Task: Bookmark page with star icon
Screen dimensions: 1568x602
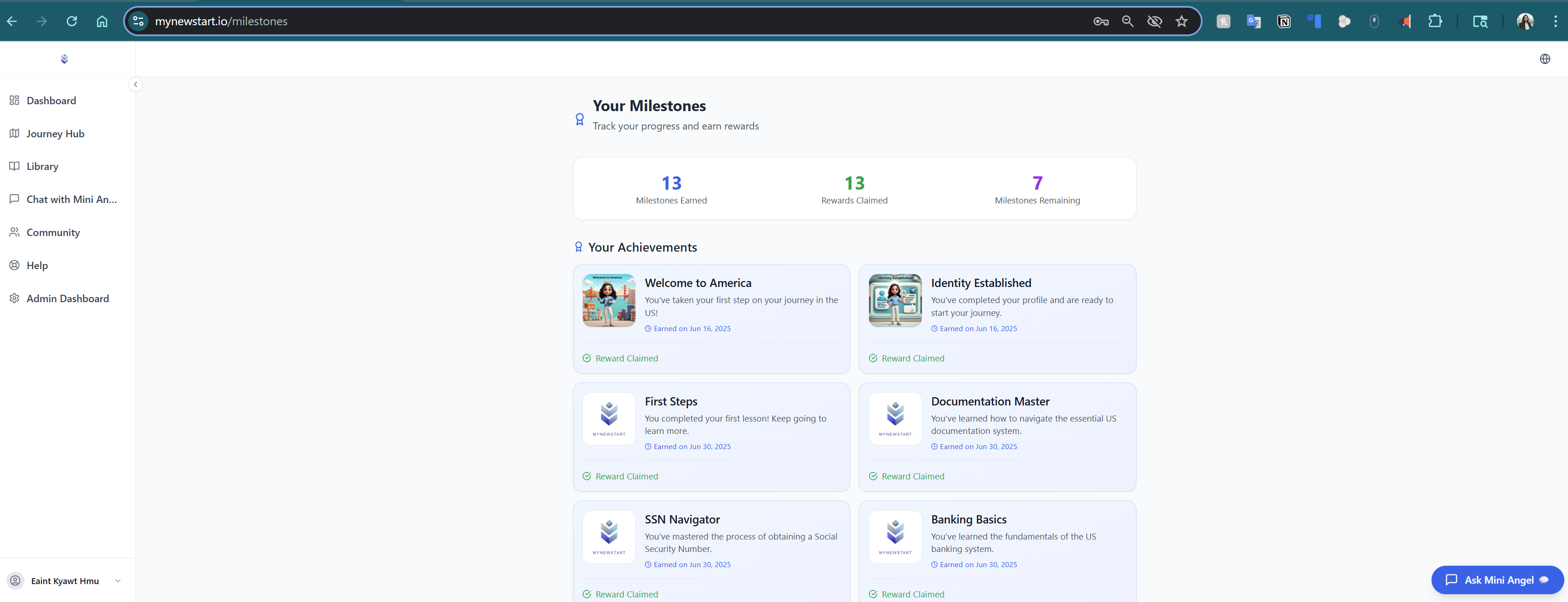Action: point(1182,21)
